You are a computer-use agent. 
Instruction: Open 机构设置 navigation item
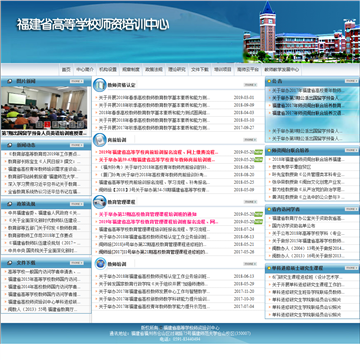(108, 70)
